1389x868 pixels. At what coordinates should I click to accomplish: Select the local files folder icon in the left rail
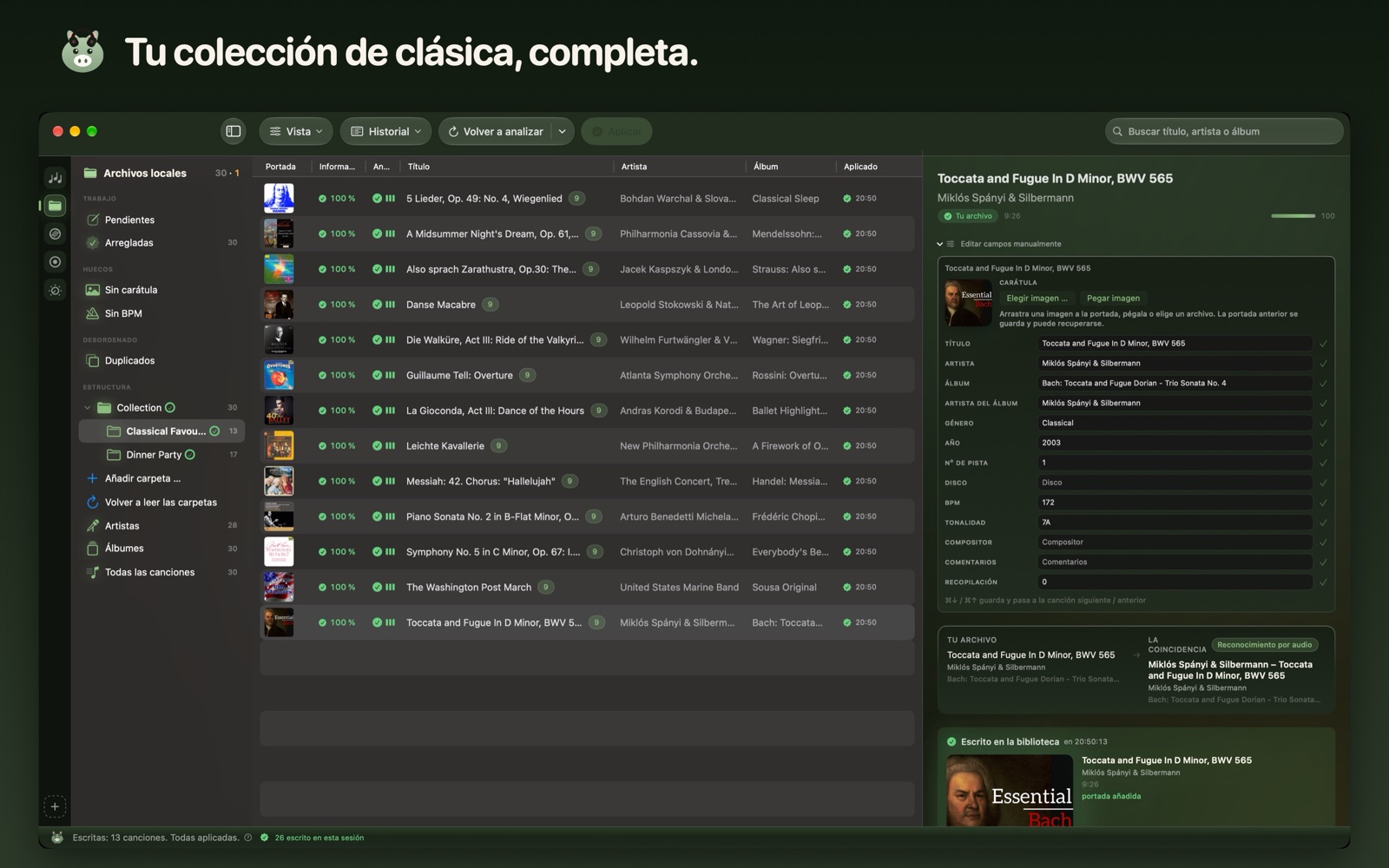(x=55, y=206)
